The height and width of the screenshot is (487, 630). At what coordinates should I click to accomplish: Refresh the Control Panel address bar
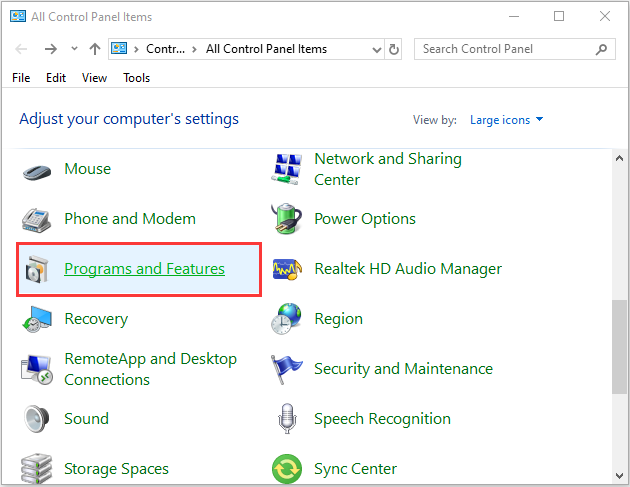(394, 49)
